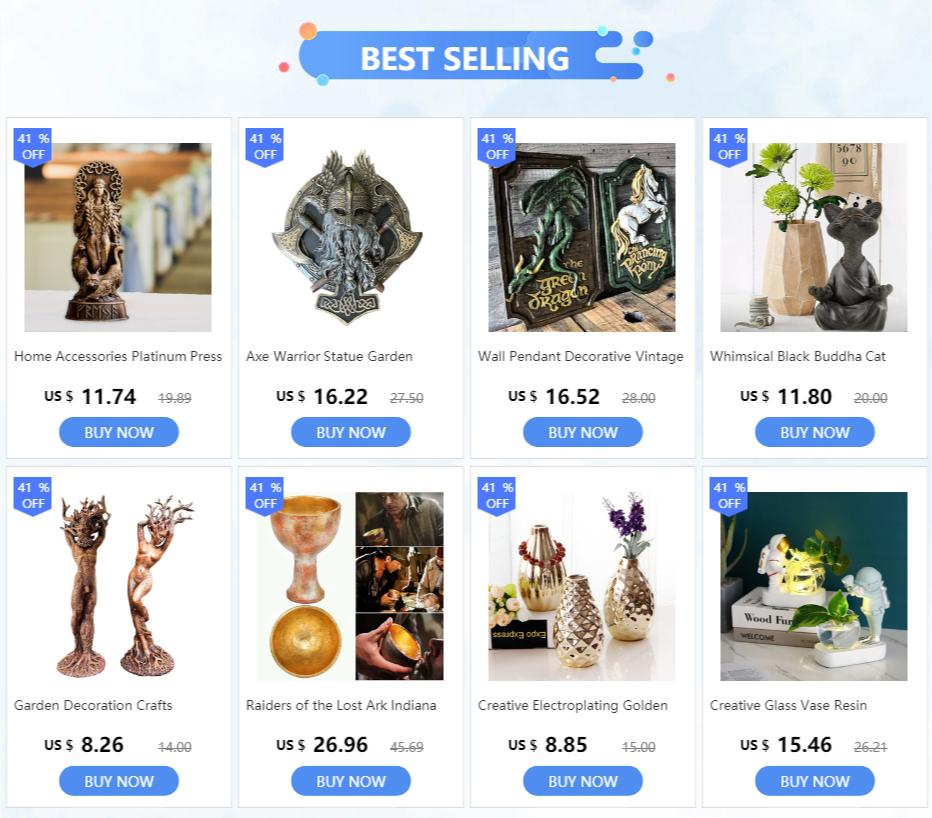Purchase the Whimsical Black Buddha Cat
Viewport: 932px width, 818px height.
click(x=815, y=432)
